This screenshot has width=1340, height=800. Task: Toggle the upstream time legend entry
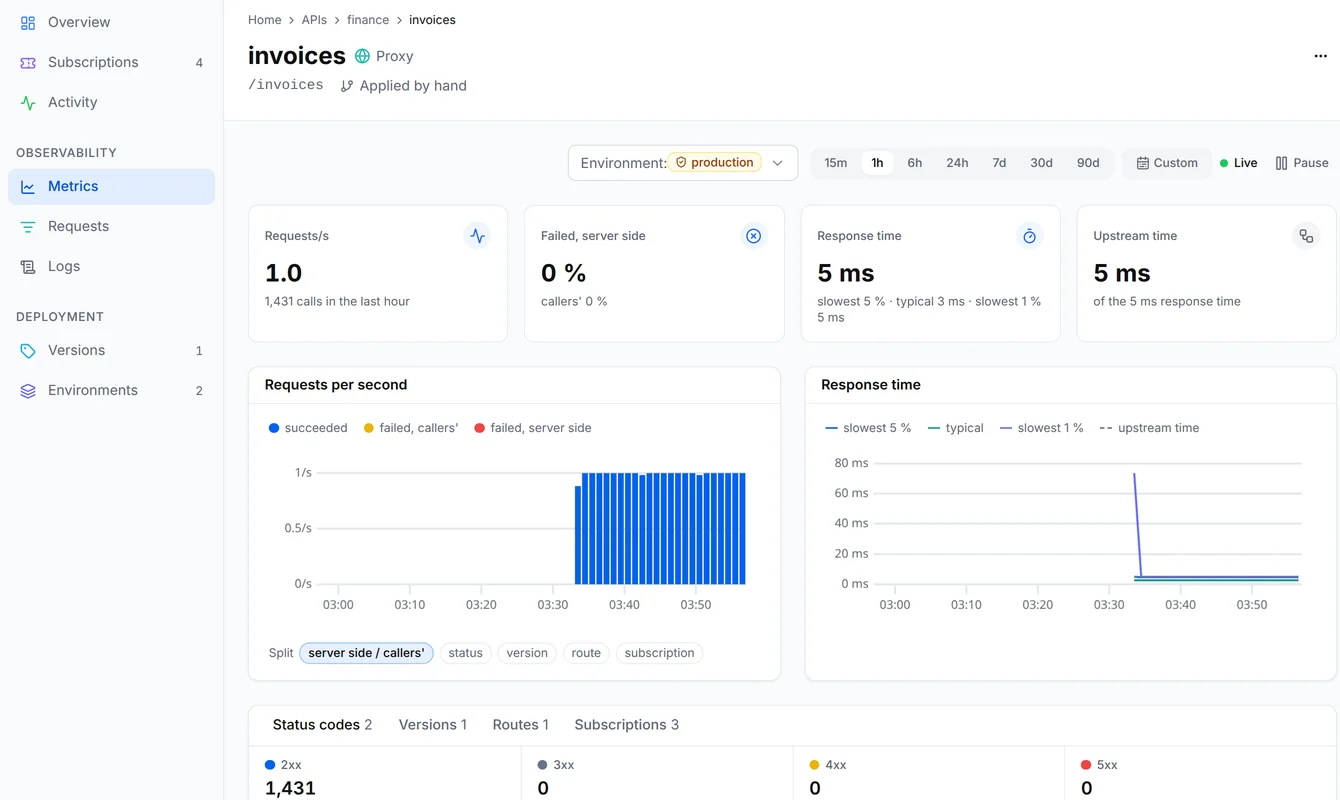(1149, 428)
